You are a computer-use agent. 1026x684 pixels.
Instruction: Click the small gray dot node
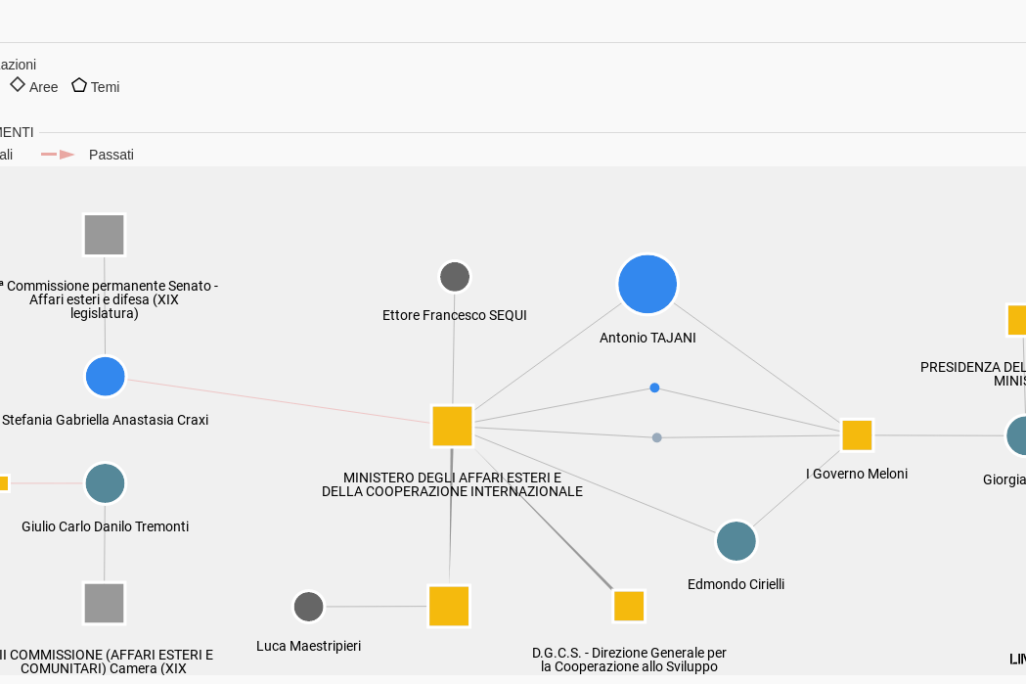(x=657, y=437)
